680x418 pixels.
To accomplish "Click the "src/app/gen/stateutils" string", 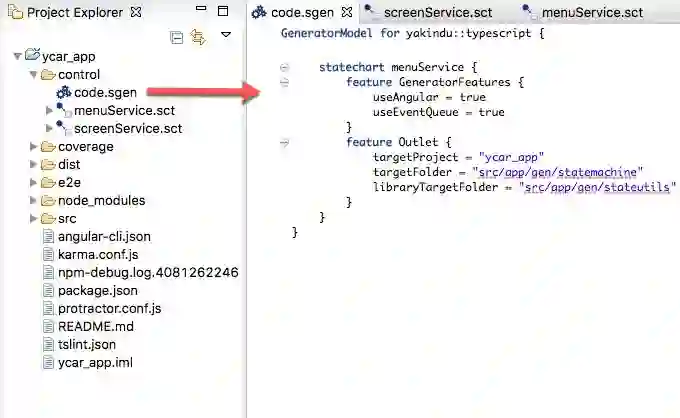I will (597, 187).
